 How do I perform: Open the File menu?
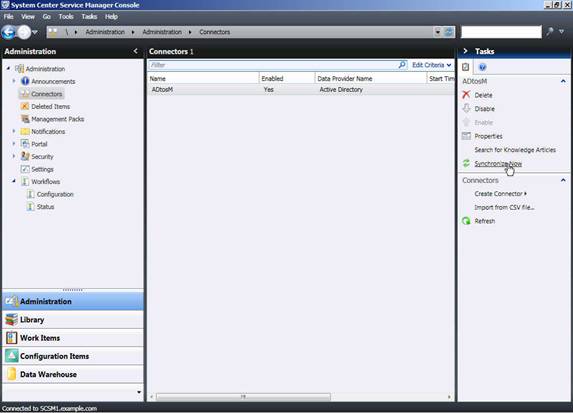tap(8, 16)
